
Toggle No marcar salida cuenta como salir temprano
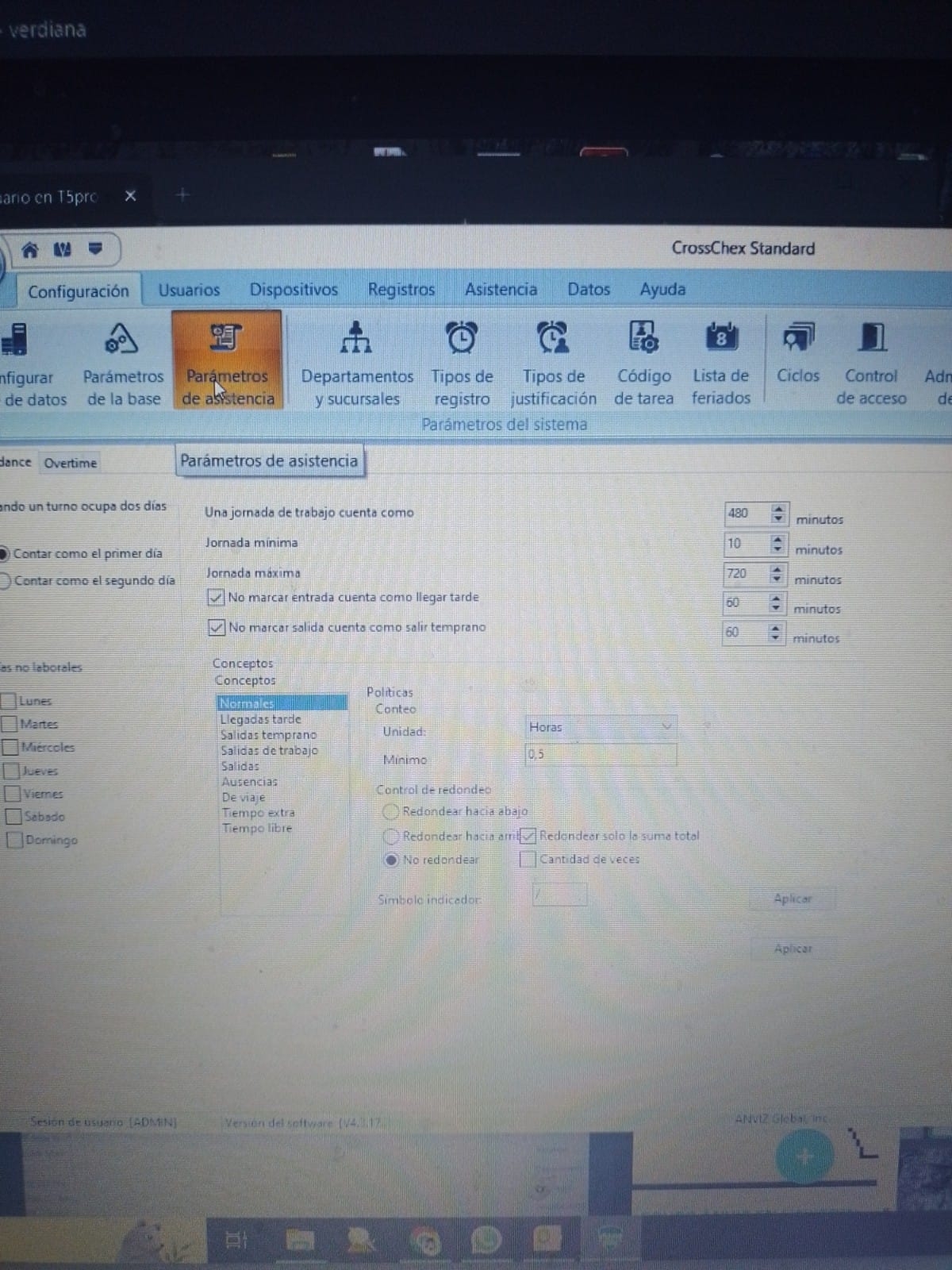coord(217,627)
